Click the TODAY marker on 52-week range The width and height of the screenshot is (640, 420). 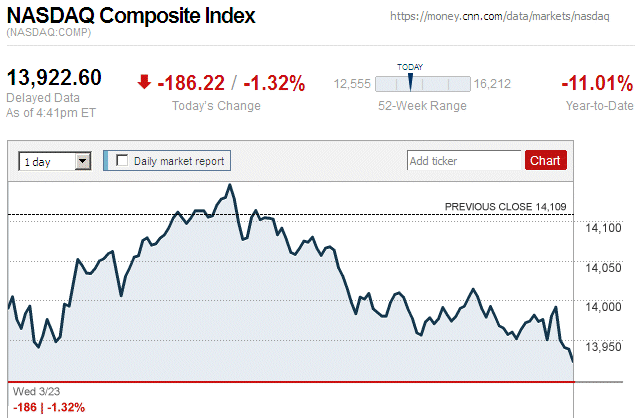coord(410,82)
